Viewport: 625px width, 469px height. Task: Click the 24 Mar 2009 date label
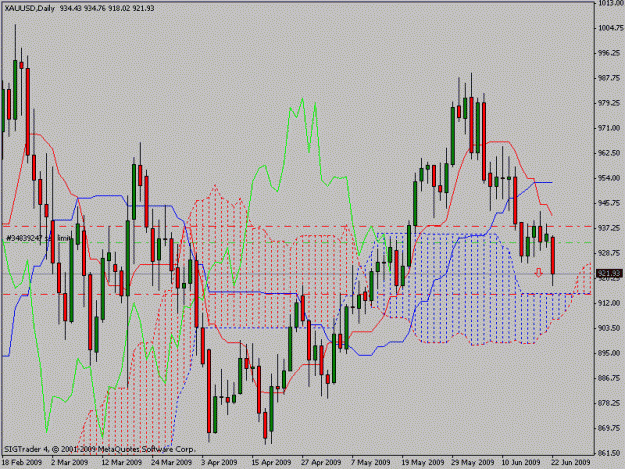click(x=171, y=462)
